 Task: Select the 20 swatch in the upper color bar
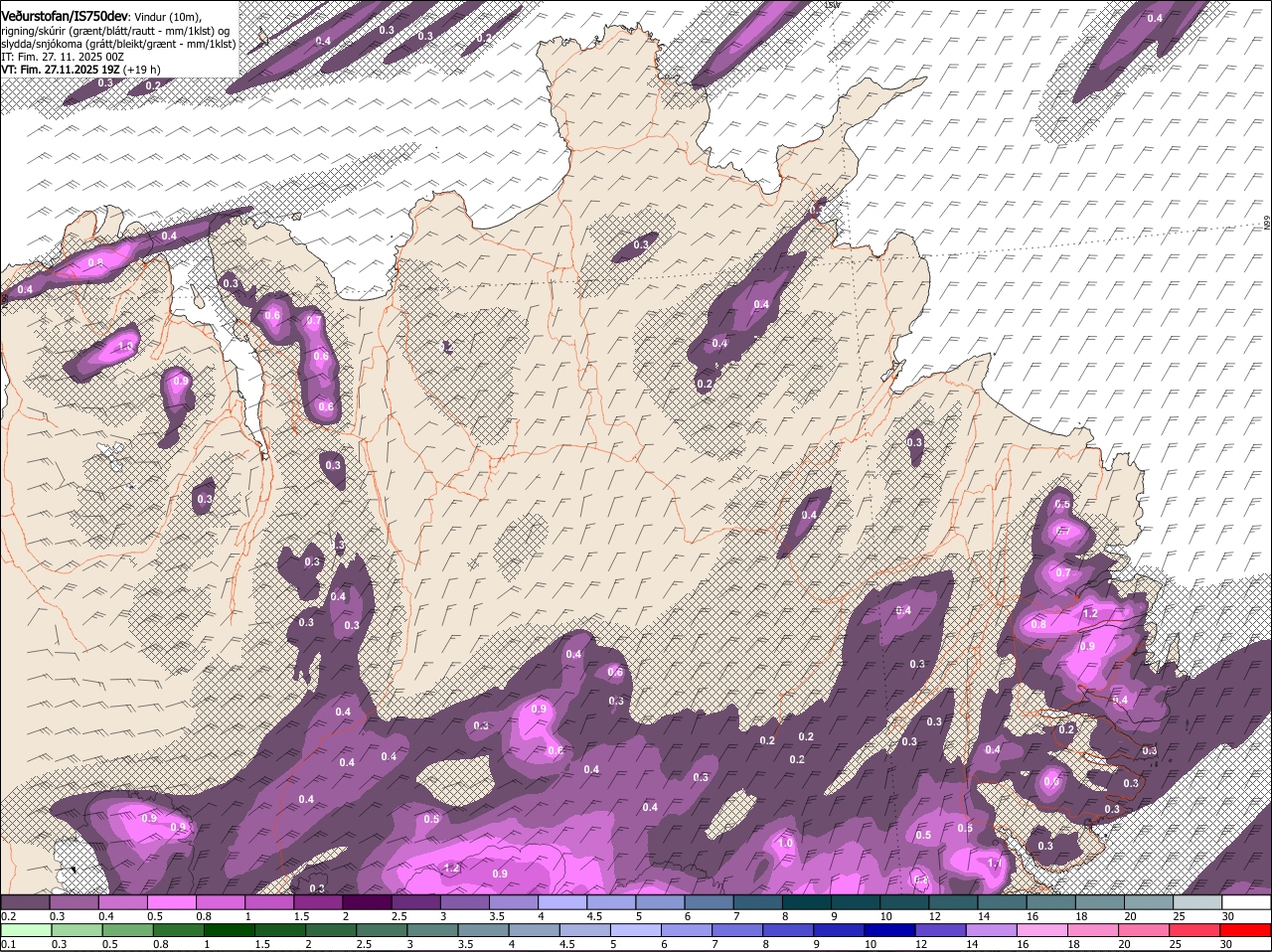(1149, 901)
